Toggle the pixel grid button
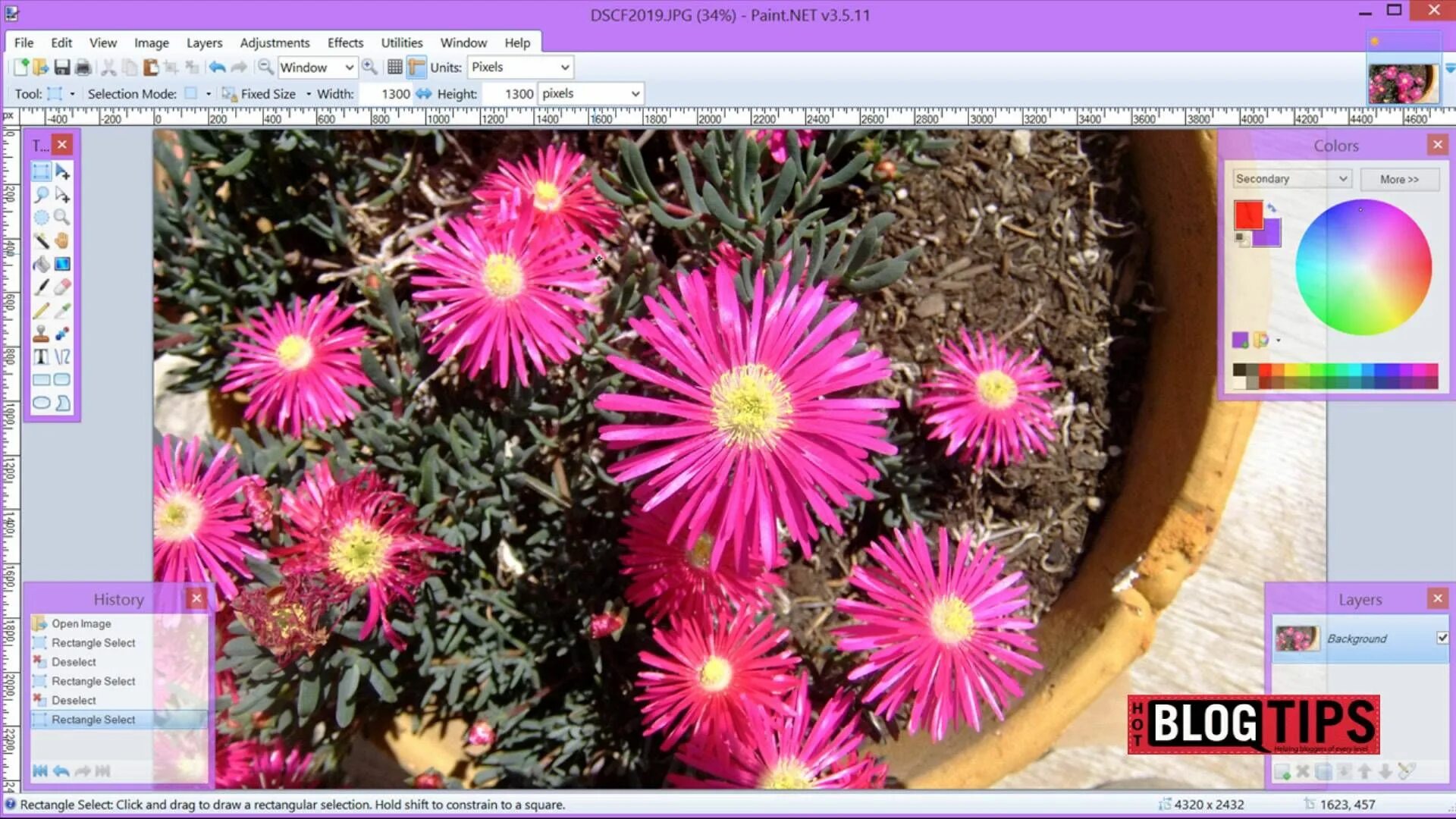 (x=394, y=67)
